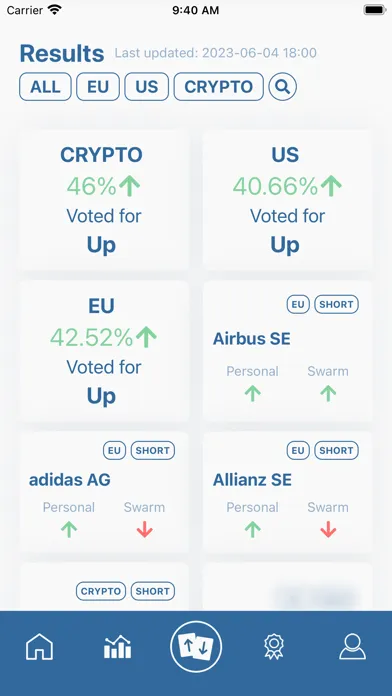Filter results by EU
Screen dimensions: 392x696
click(98, 87)
